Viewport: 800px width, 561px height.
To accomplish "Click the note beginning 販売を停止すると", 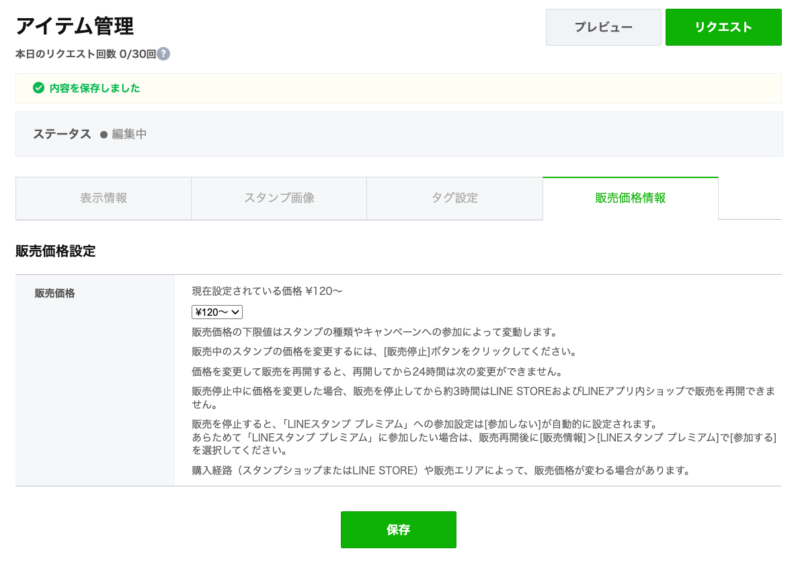I will tap(424, 424).
